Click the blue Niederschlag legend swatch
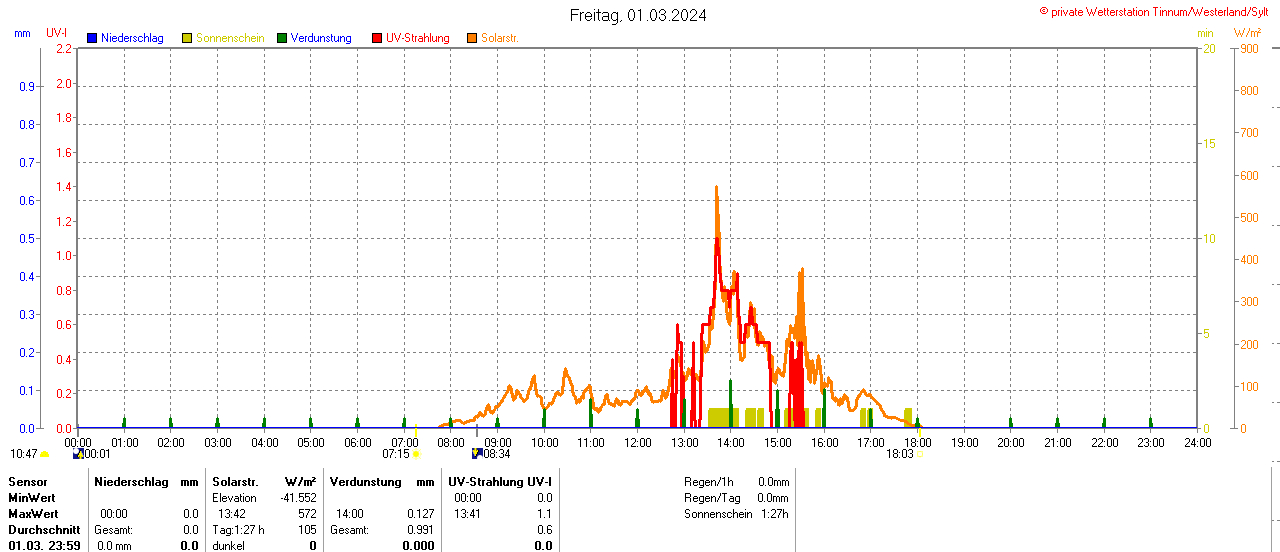The height and width of the screenshot is (552, 1280). click(92, 38)
